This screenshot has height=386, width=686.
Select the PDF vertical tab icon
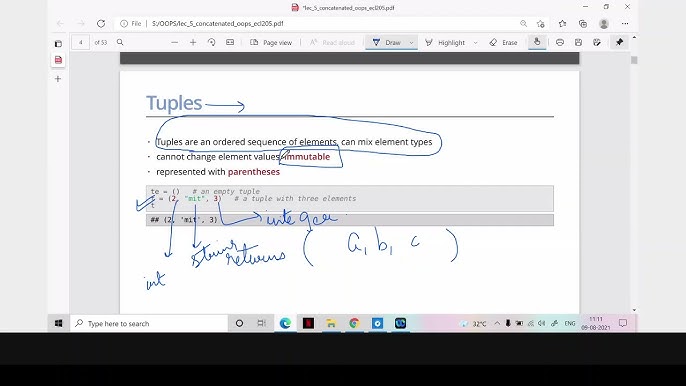click(x=58, y=60)
